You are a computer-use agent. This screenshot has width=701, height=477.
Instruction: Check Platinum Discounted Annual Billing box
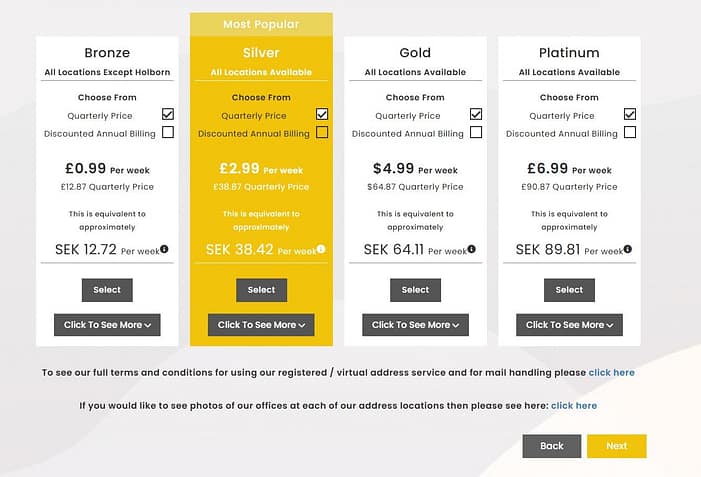[630, 132]
